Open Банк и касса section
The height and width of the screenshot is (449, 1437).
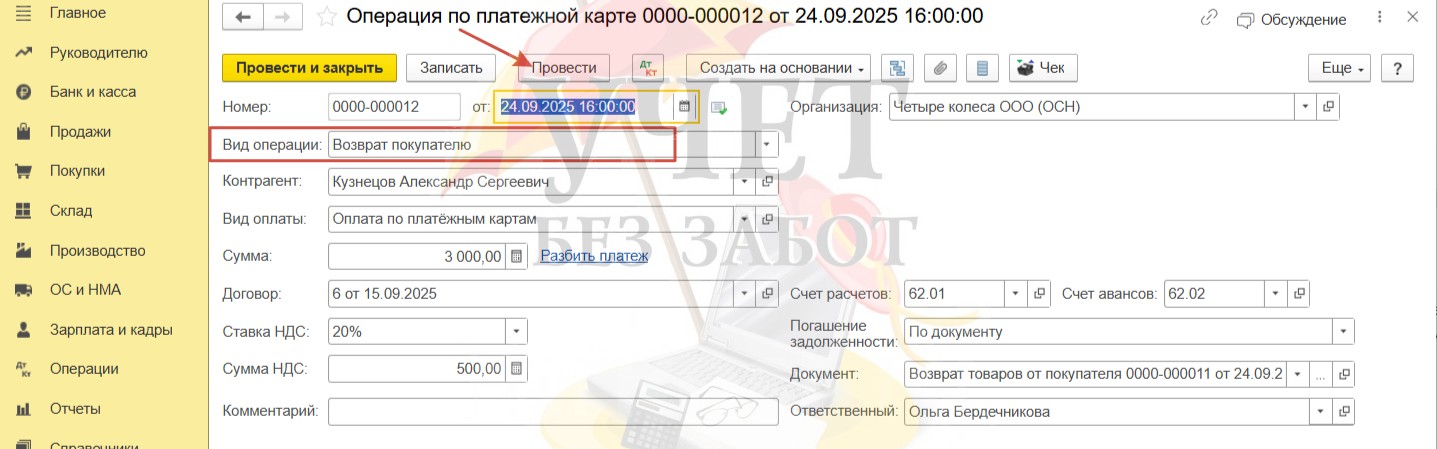[x=93, y=92]
